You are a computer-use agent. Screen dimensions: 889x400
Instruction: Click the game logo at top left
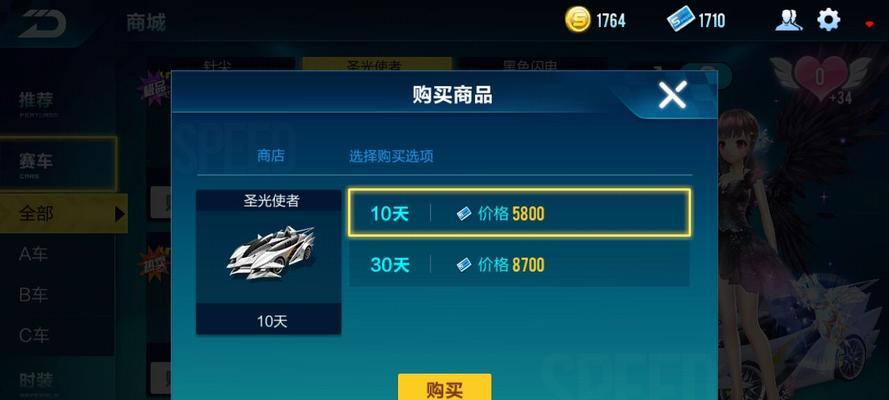[42, 23]
